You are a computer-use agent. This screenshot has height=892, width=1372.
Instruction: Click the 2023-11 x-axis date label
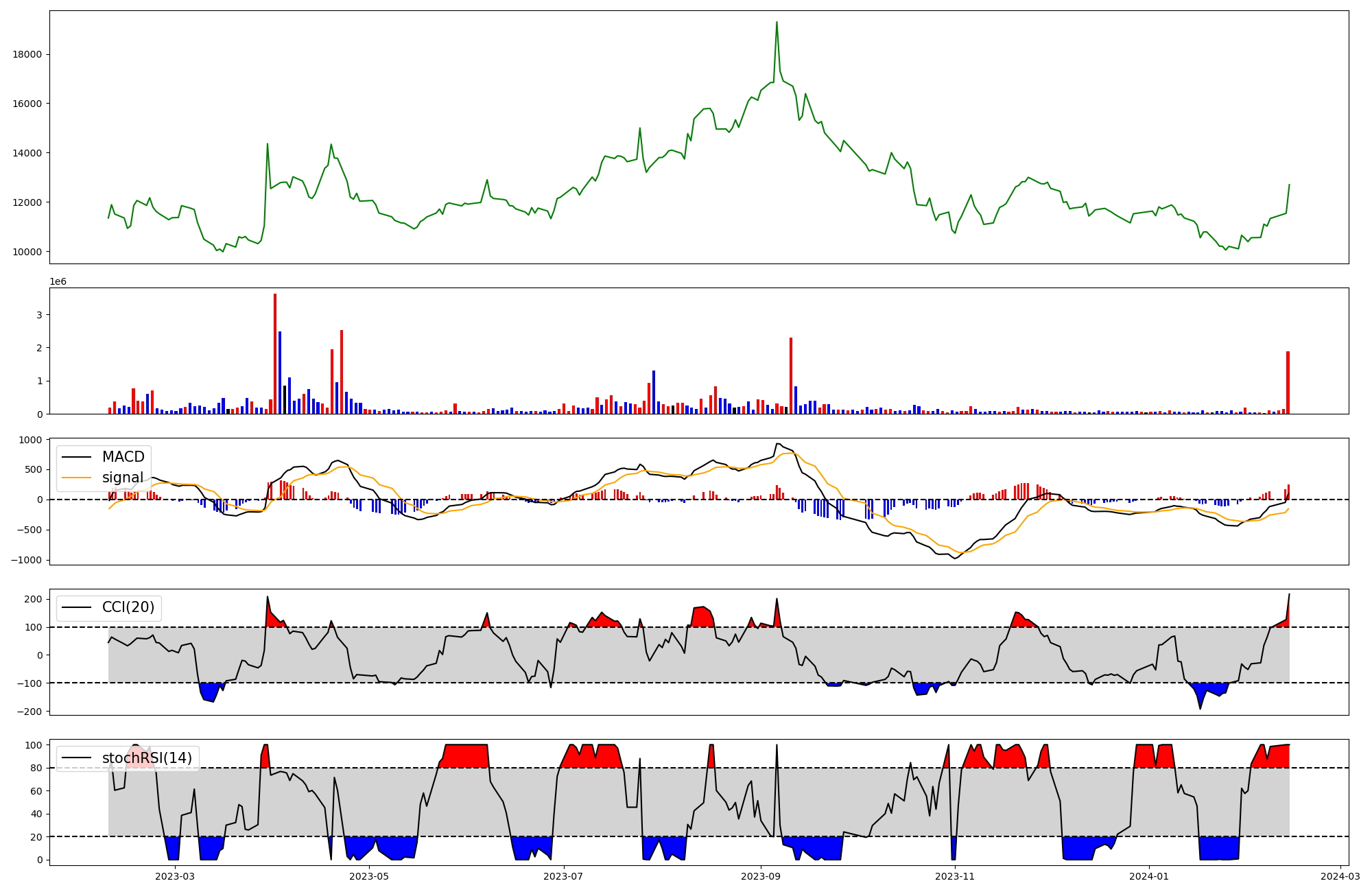955,876
